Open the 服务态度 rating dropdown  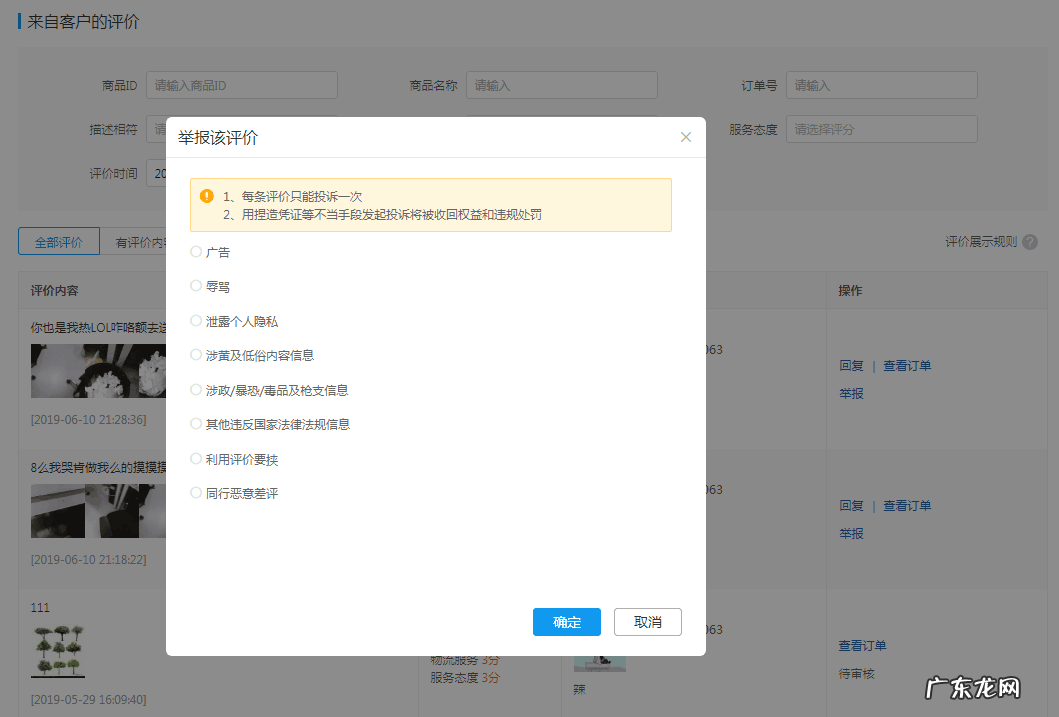coord(880,128)
